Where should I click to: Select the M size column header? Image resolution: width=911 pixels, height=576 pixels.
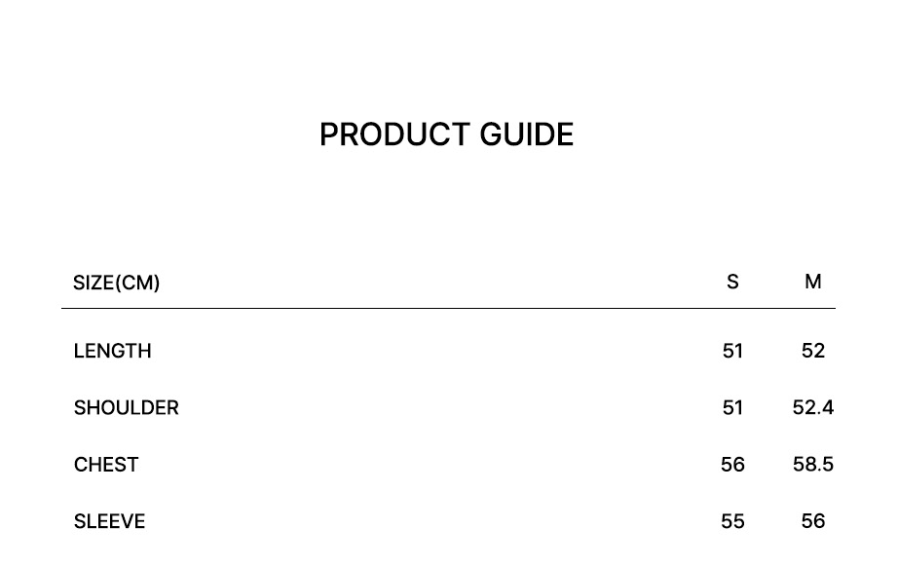tap(813, 282)
